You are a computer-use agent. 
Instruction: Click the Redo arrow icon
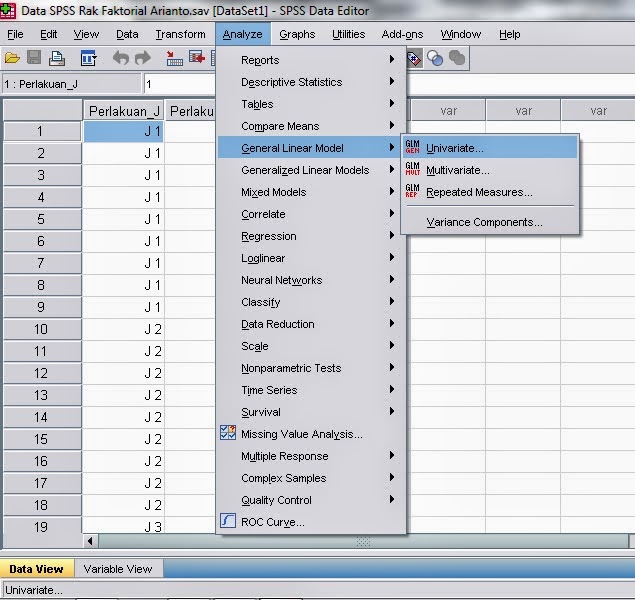(x=143, y=58)
